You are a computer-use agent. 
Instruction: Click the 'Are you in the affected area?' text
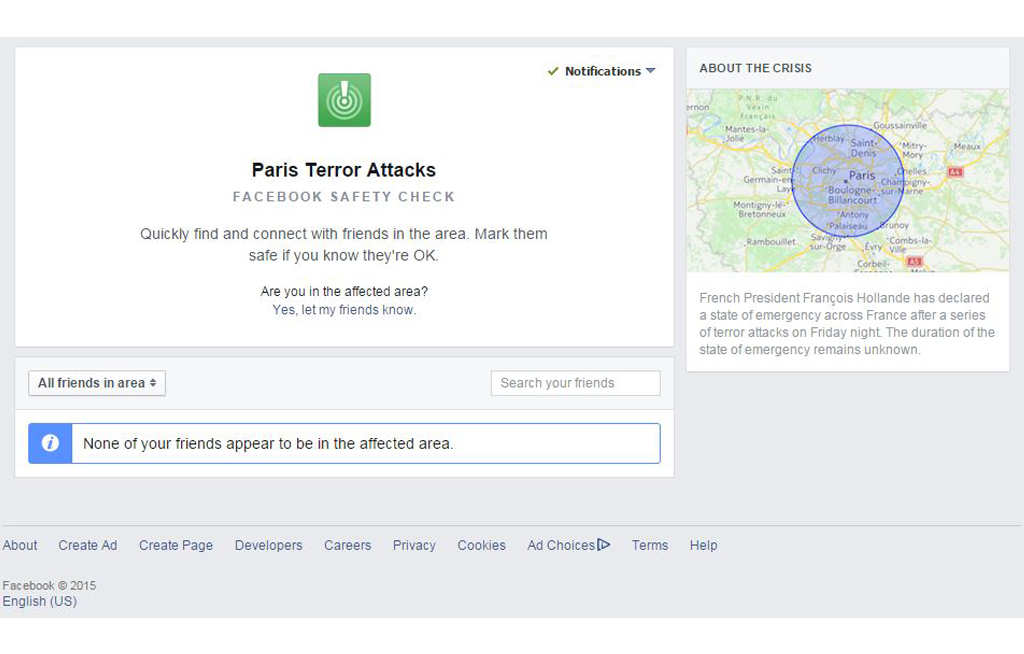[x=344, y=291]
